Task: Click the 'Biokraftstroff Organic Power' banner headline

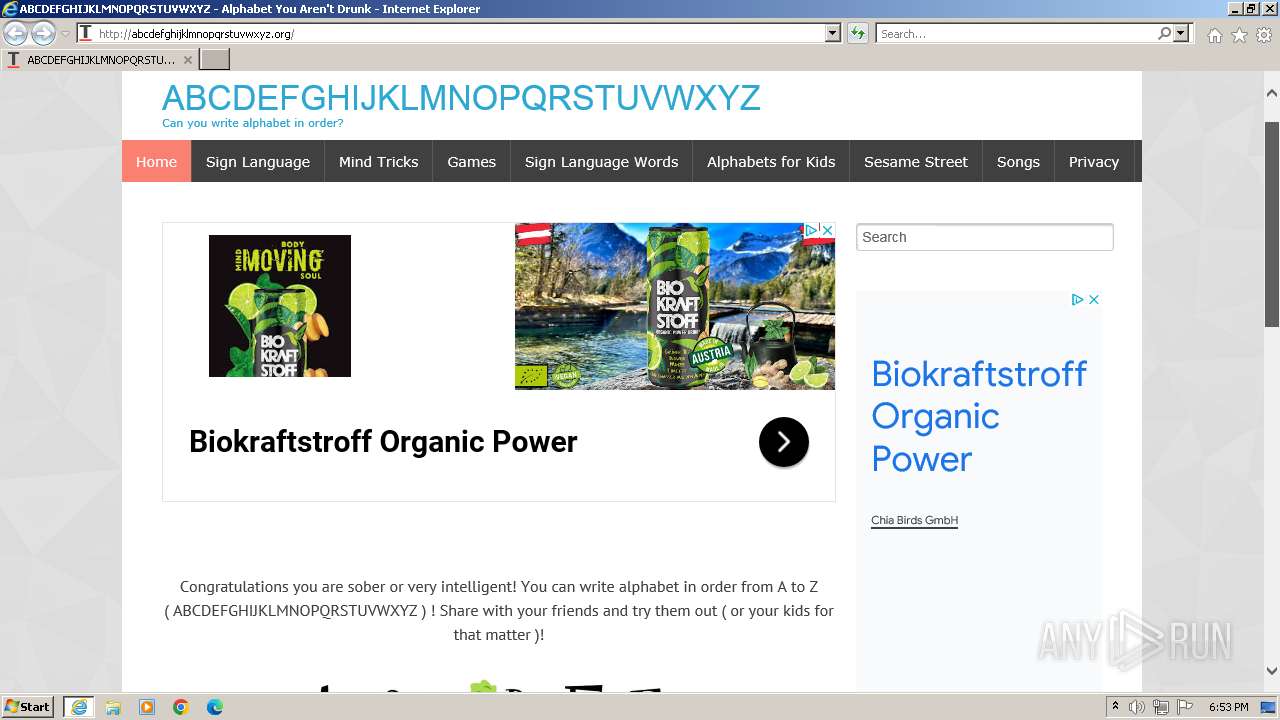Action: tap(383, 442)
